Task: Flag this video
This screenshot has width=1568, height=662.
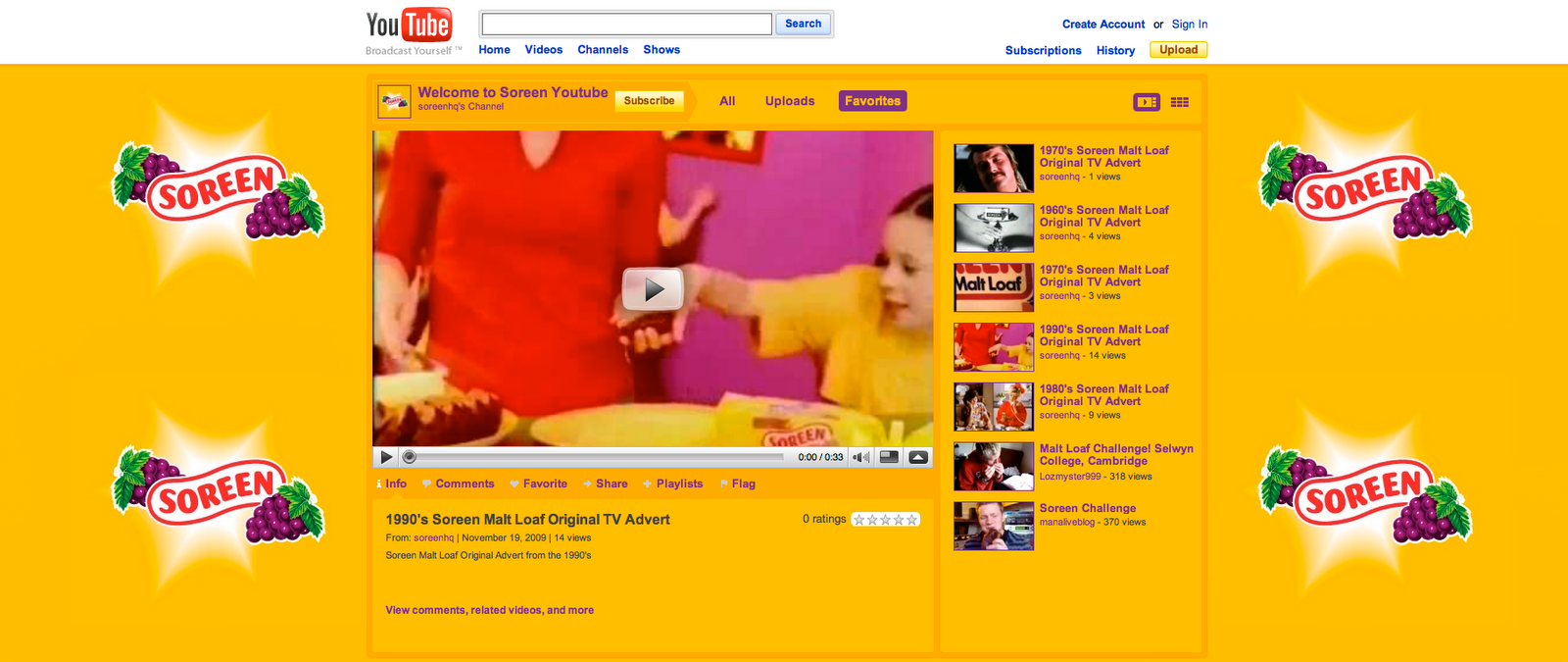Action: 737,484
